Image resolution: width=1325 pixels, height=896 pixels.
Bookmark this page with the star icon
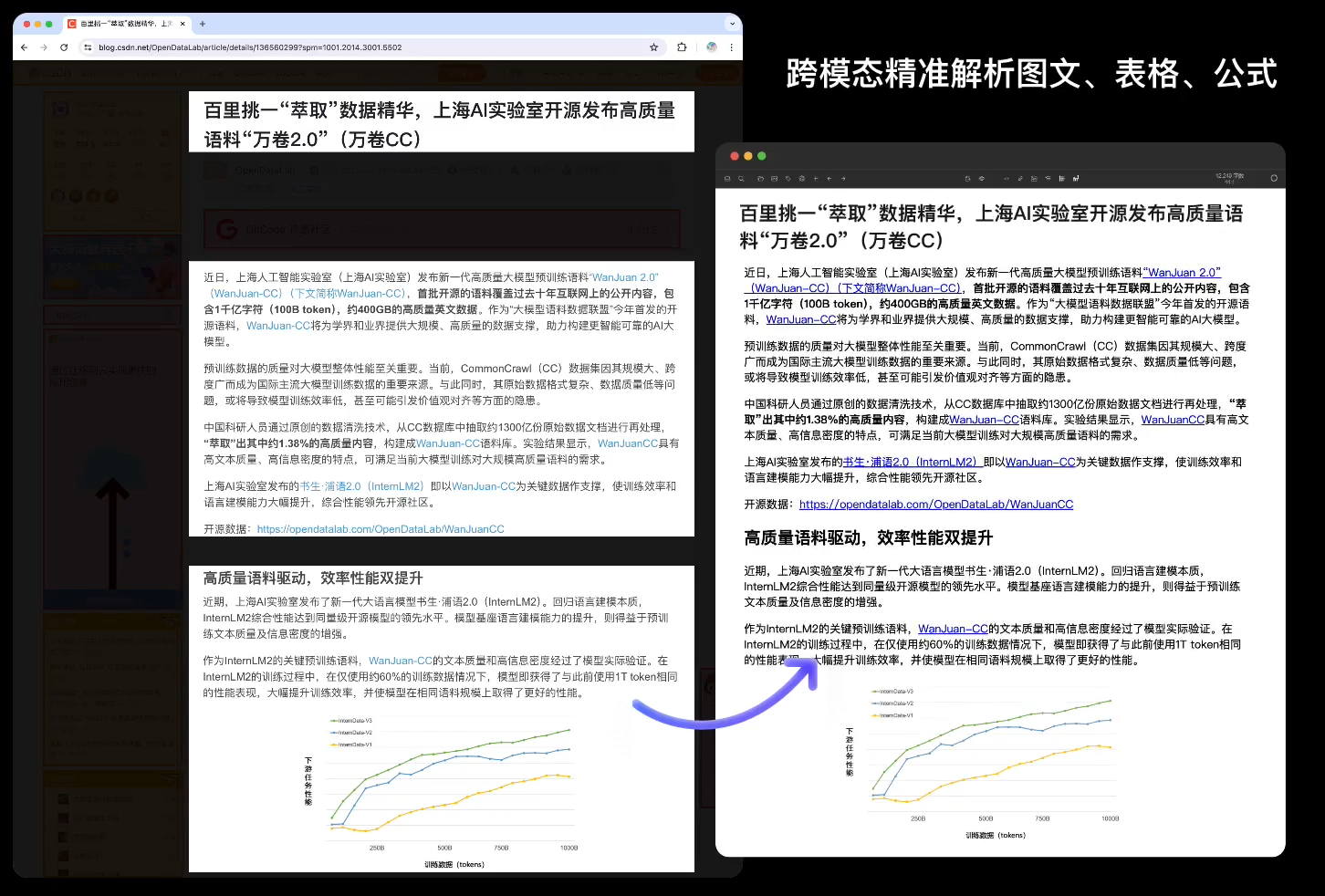(x=653, y=47)
